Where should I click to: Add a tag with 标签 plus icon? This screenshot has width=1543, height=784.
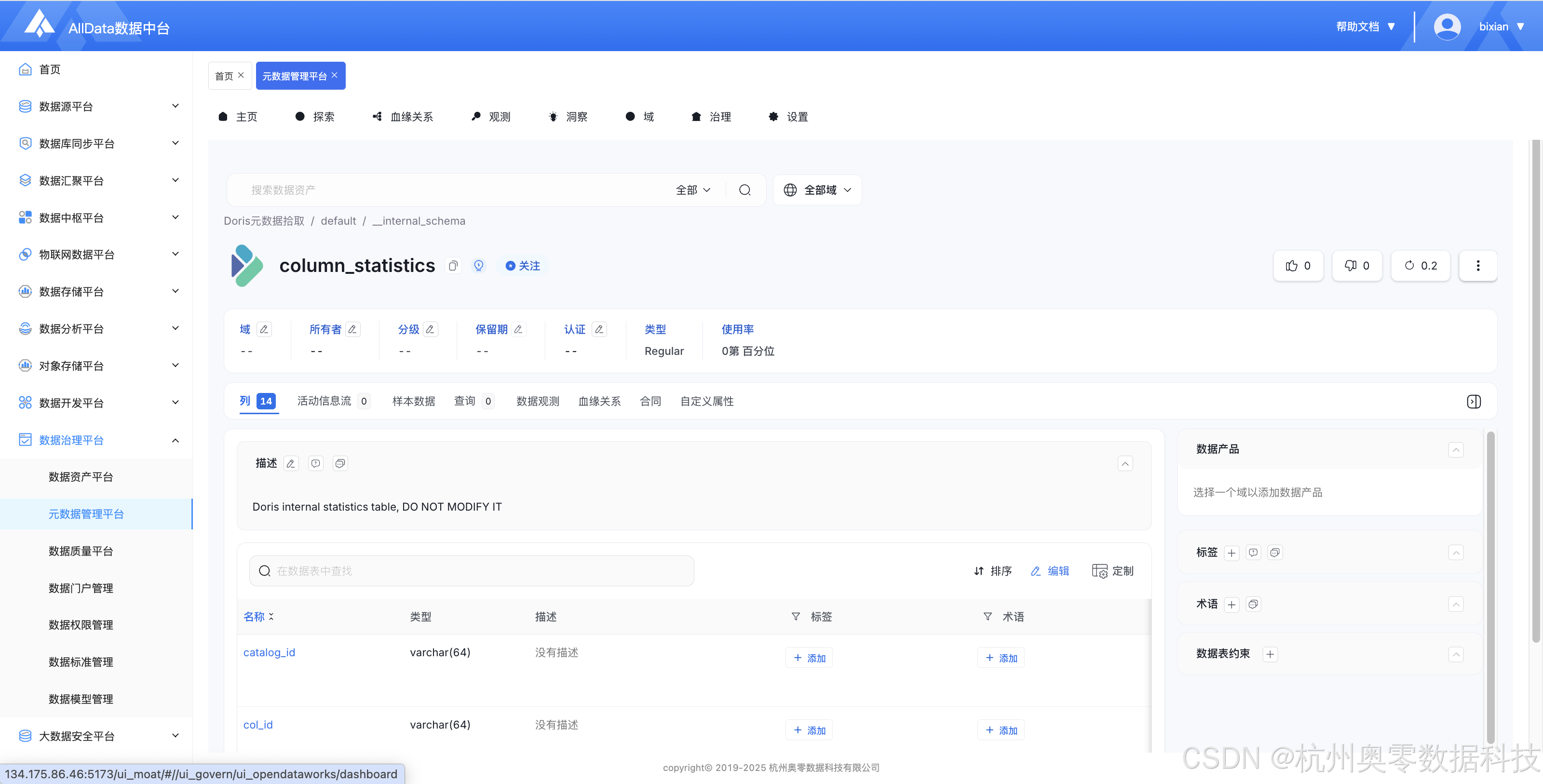tap(1232, 552)
